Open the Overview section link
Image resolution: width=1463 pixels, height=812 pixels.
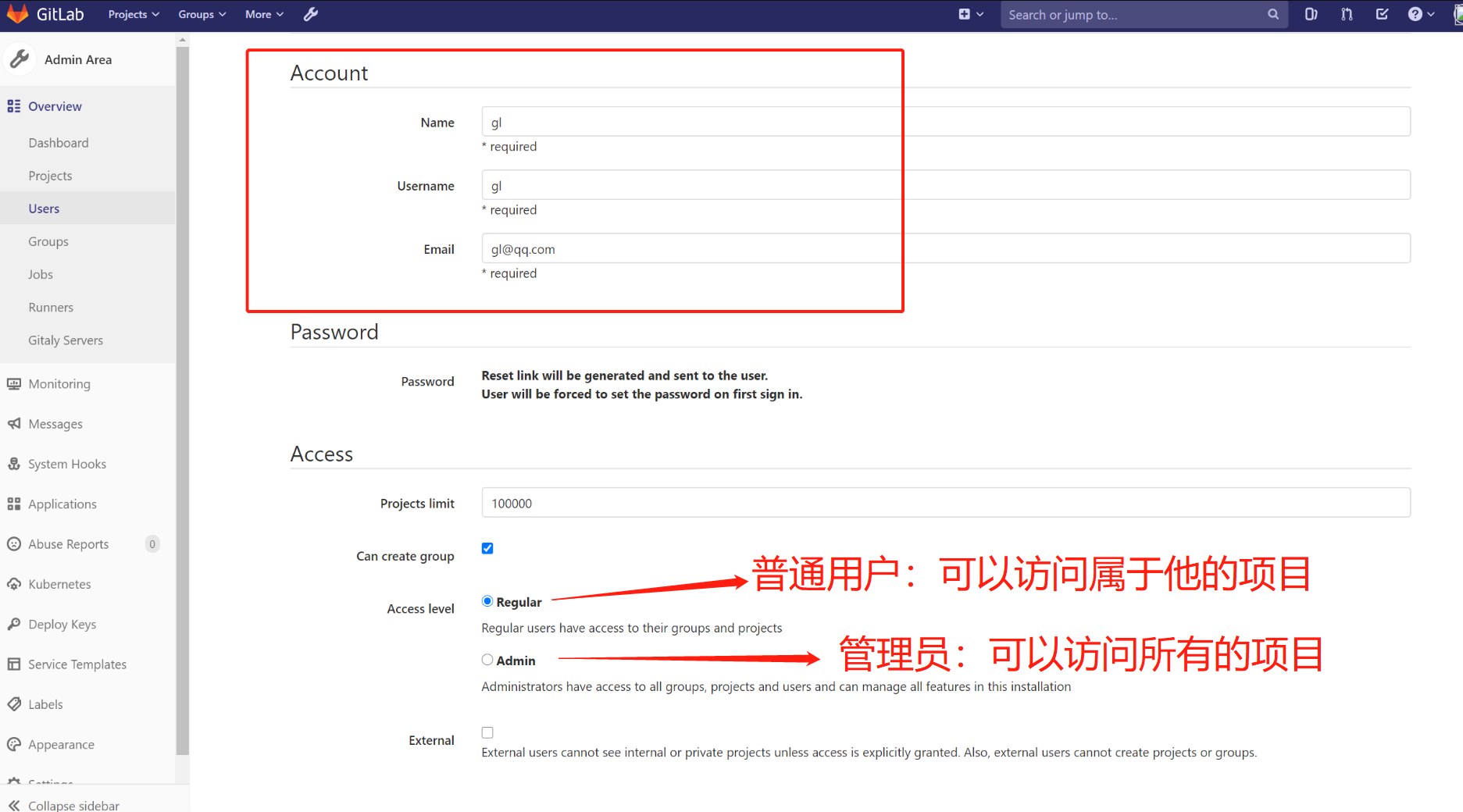(x=55, y=106)
